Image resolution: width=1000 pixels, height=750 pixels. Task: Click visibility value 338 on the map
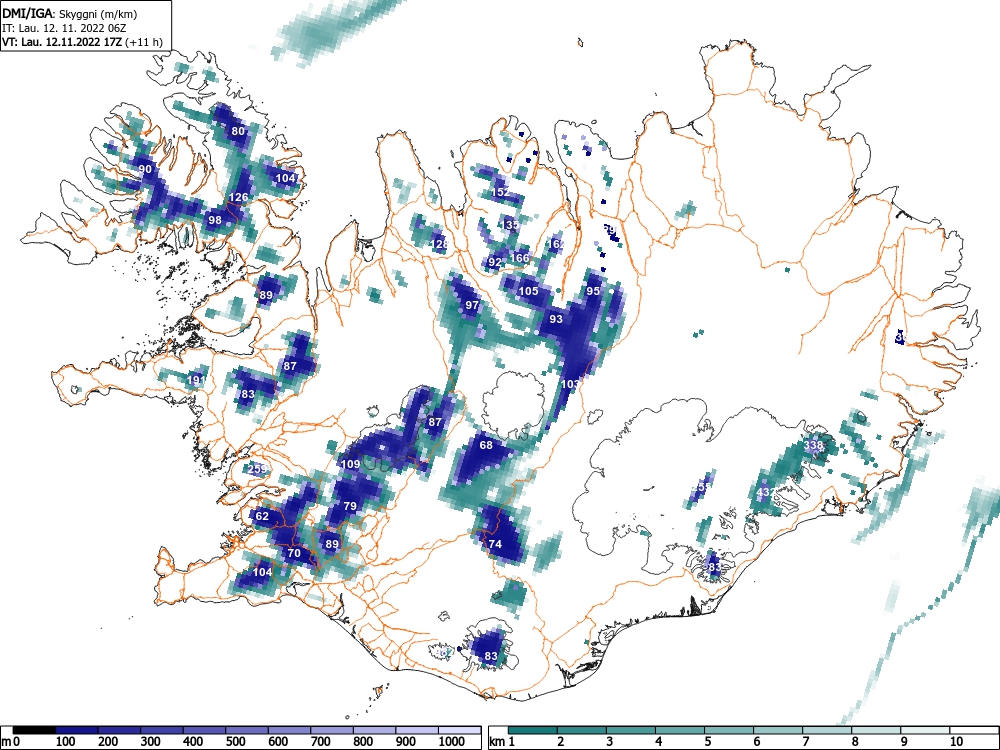813,445
